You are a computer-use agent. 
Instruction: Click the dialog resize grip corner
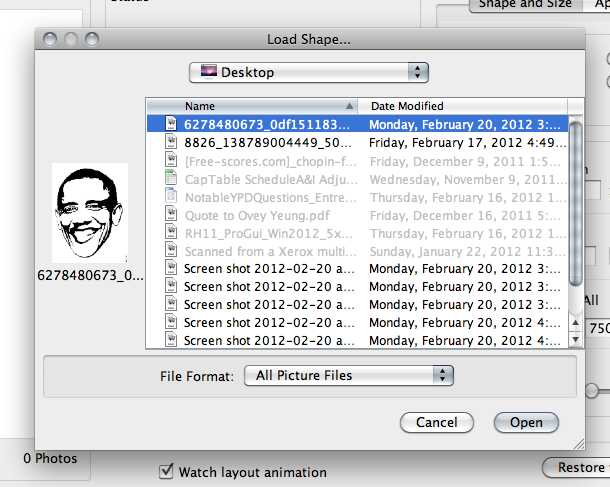coord(579,444)
